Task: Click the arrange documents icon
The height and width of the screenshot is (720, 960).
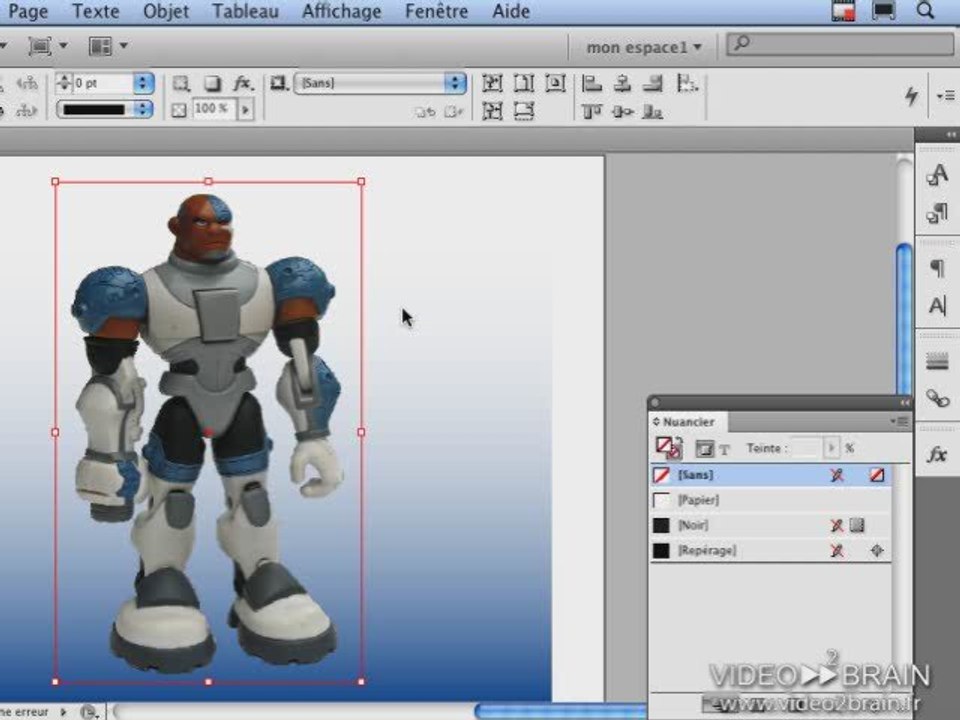Action: [x=100, y=46]
